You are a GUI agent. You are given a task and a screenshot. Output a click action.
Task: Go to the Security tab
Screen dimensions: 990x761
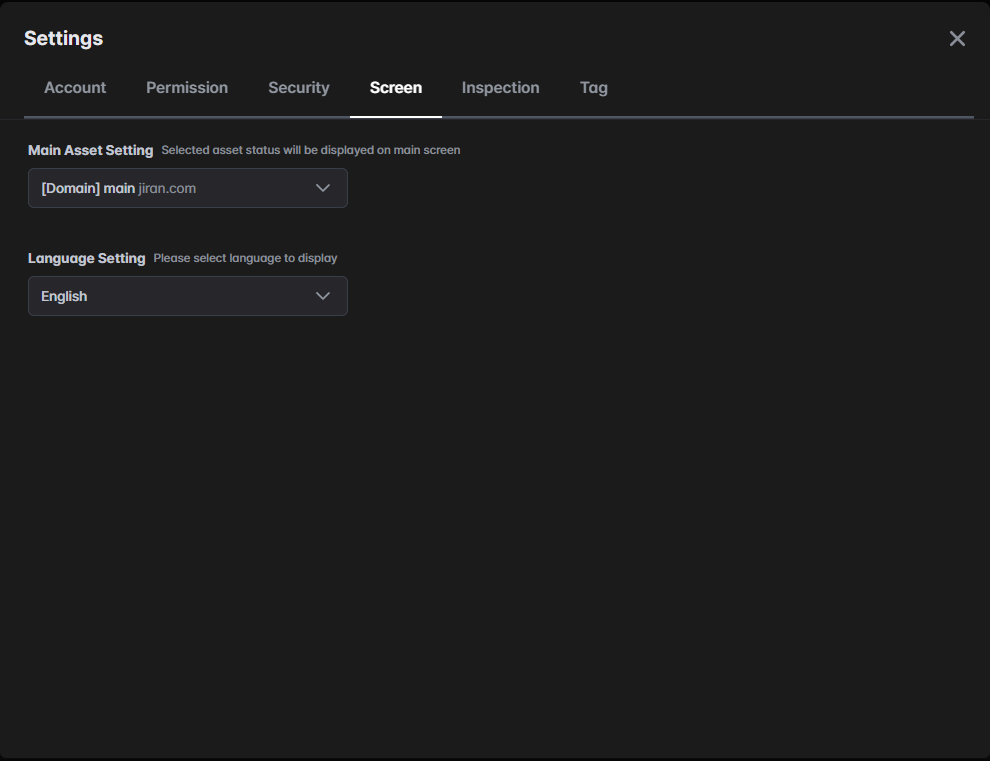(x=298, y=88)
